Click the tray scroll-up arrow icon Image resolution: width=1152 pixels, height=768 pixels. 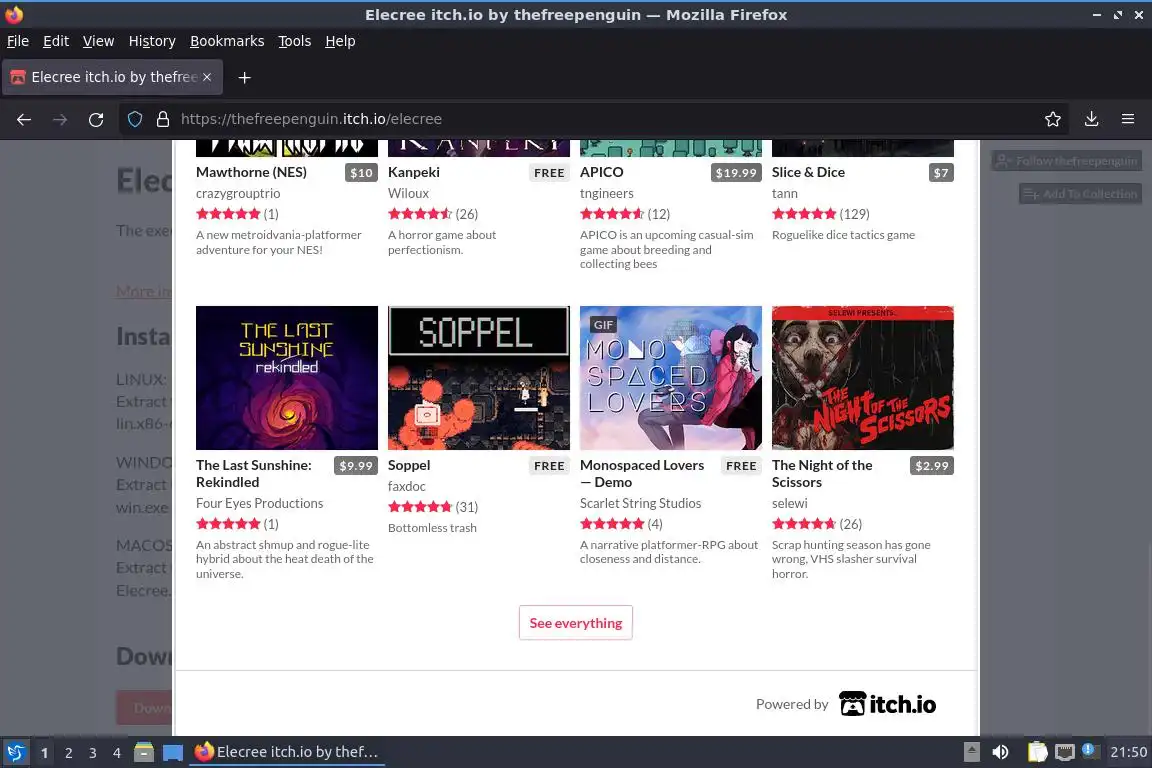tap(971, 752)
